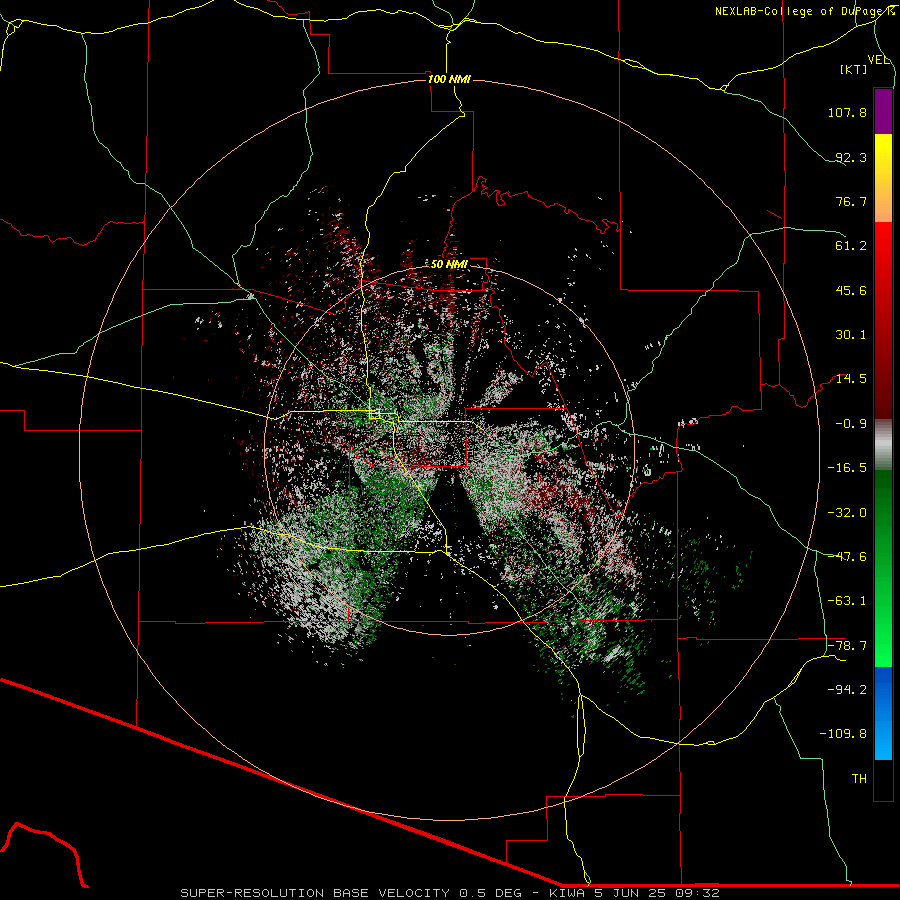Click the 76.7 velocity scale value

pyautogui.click(x=851, y=201)
